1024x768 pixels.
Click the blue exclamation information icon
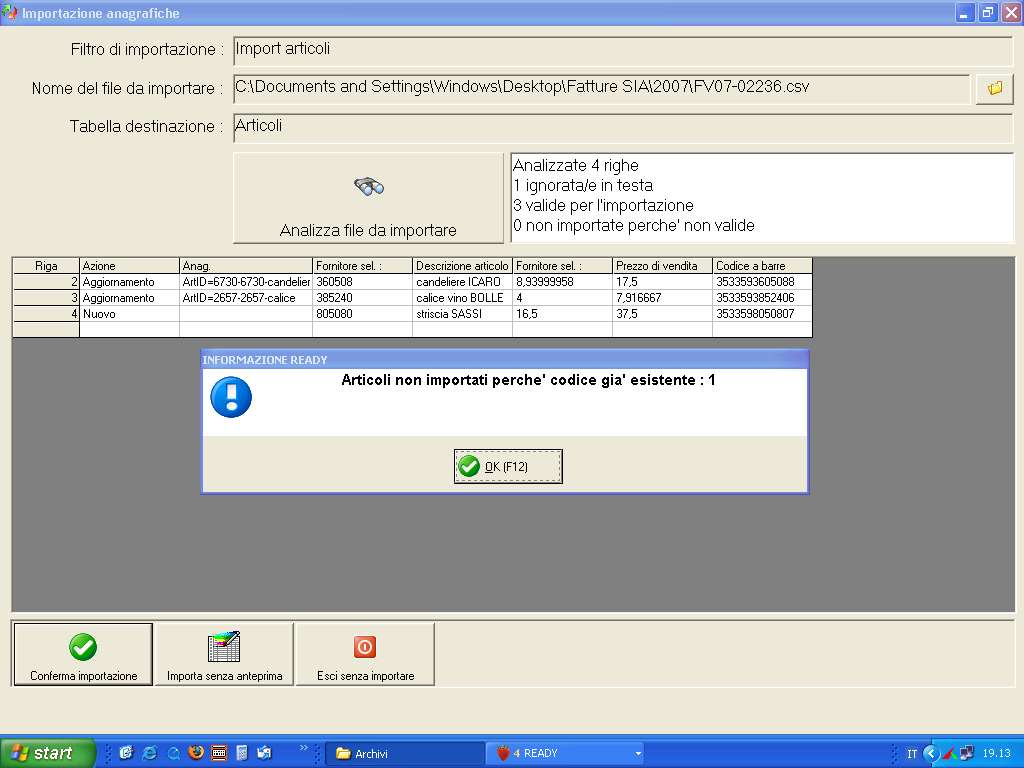point(231,397)
